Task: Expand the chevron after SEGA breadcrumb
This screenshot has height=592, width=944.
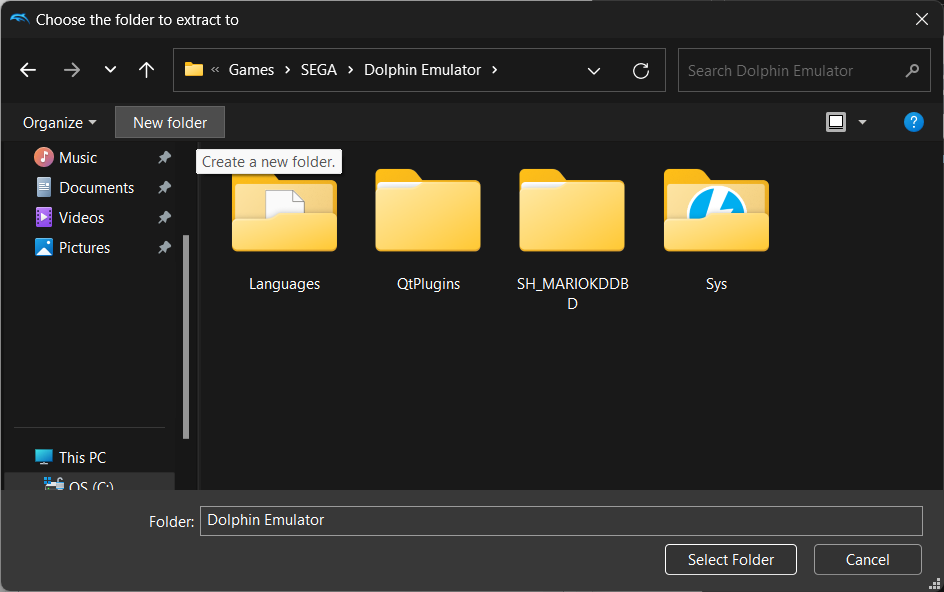Action: pyautogui.click(x=350, y=70)
